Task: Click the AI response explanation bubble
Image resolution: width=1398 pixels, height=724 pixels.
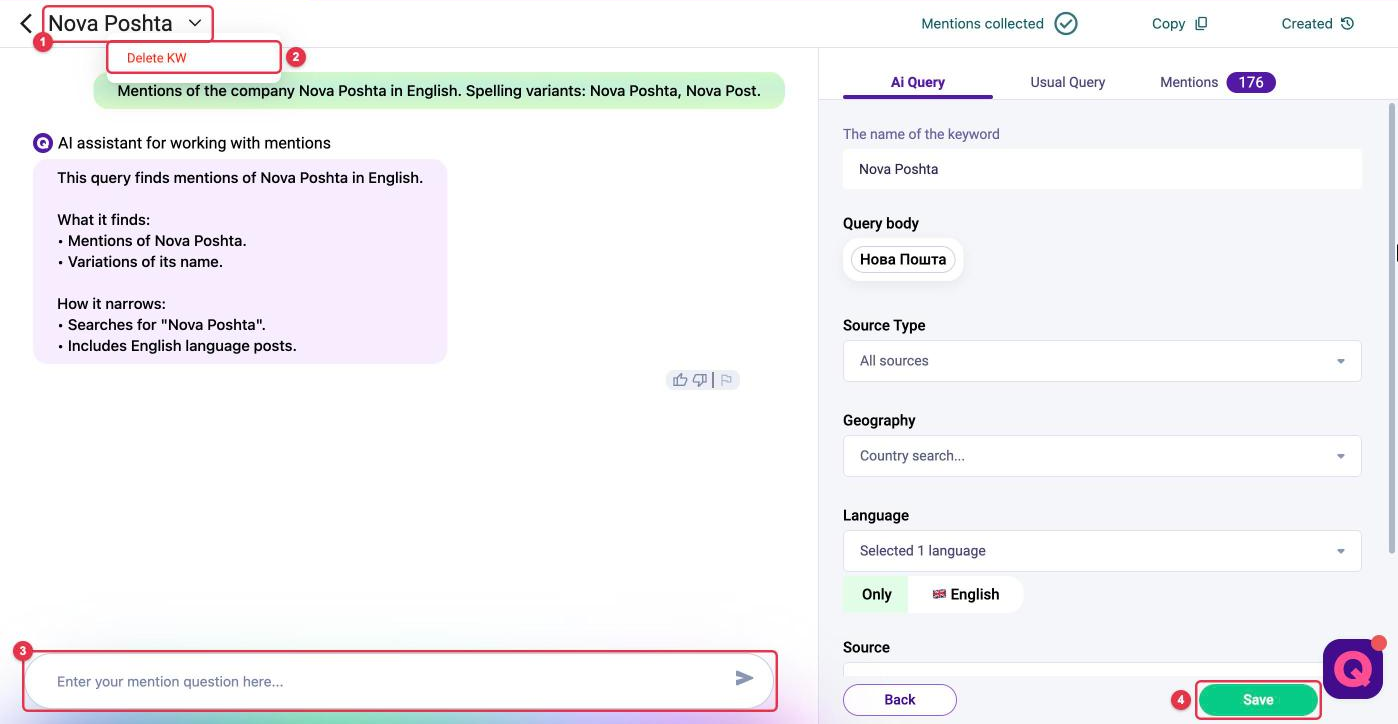Action: click(x=240, y=262)
